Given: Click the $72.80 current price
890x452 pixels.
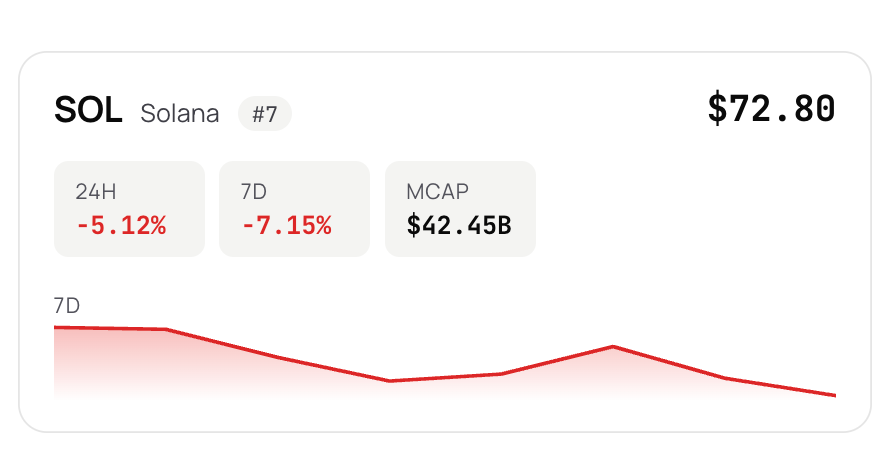Looking at the screenshot, I should pyautogui.click(x=771, y=108).
